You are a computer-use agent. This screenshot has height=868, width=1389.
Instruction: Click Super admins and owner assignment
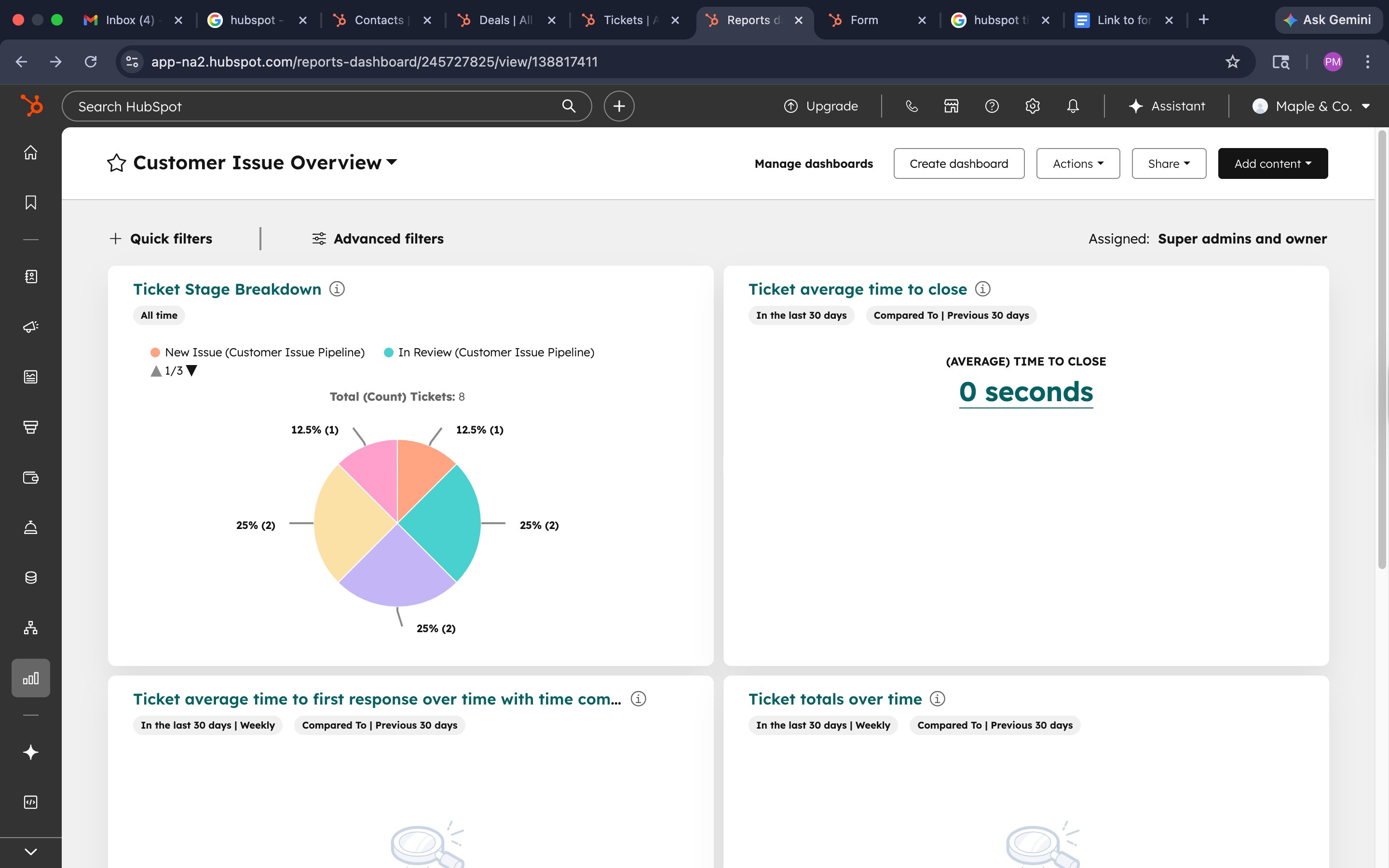pos(1242,239)
